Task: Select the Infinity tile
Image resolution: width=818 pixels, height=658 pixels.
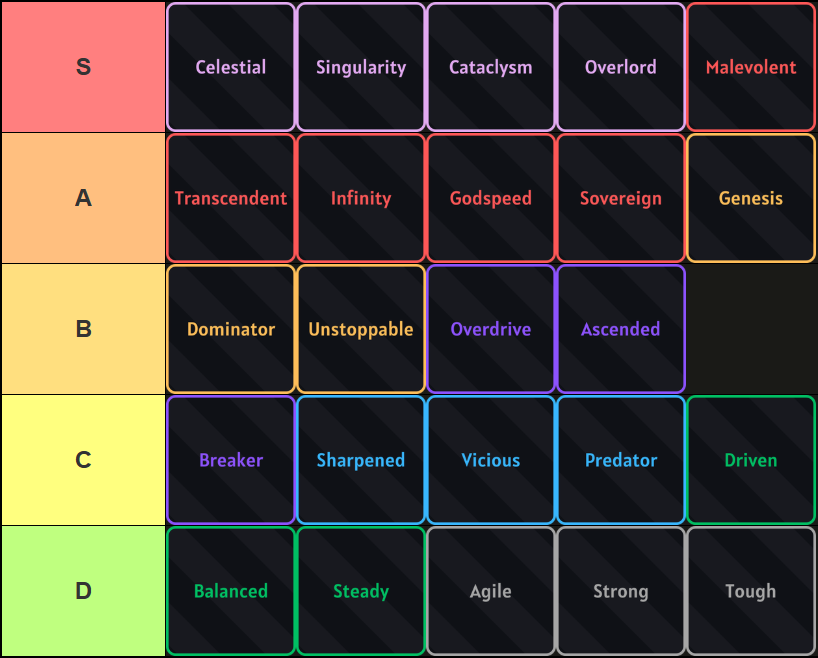Action: (x=360, y=198)
